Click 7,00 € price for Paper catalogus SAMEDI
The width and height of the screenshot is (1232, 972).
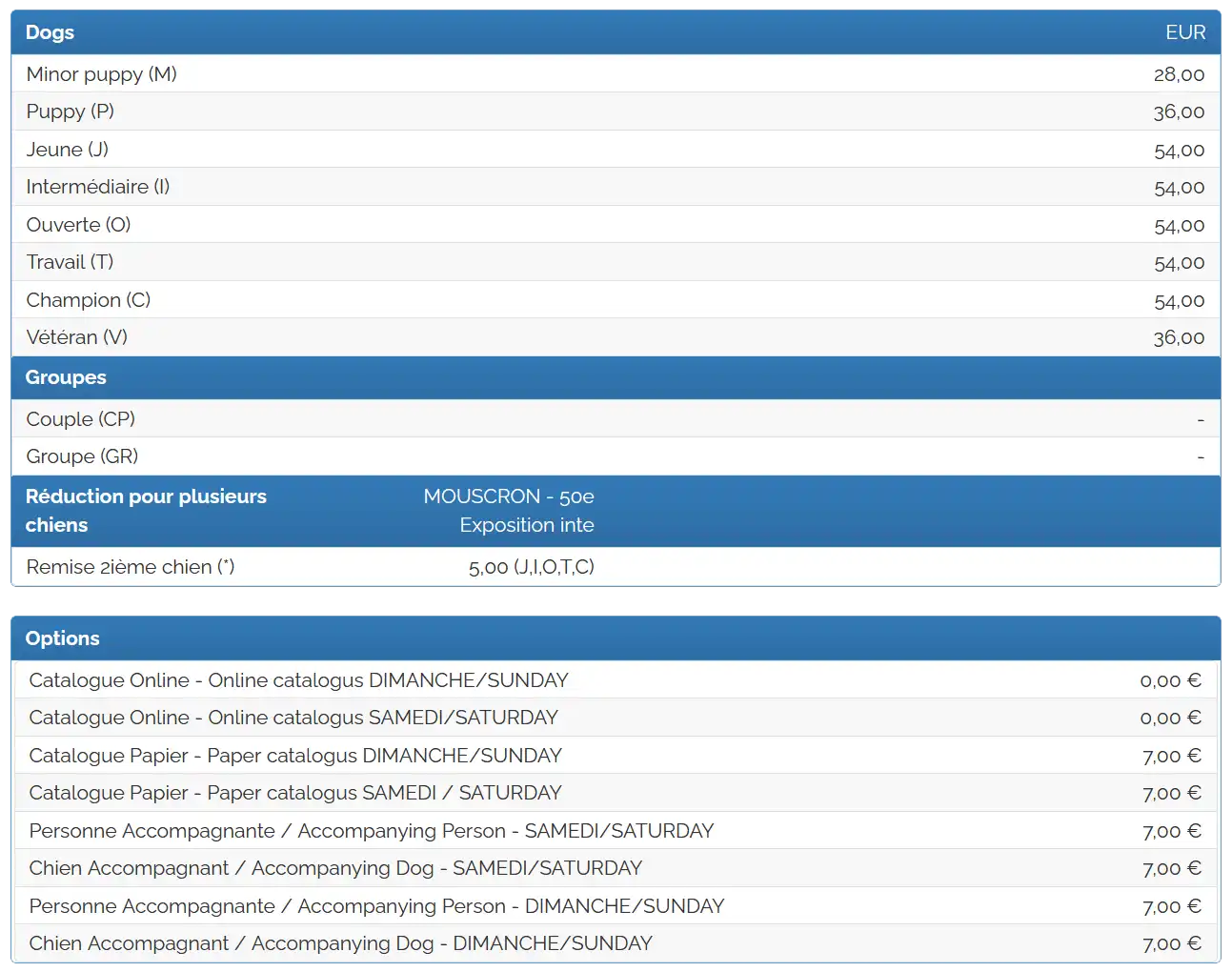1172,793
